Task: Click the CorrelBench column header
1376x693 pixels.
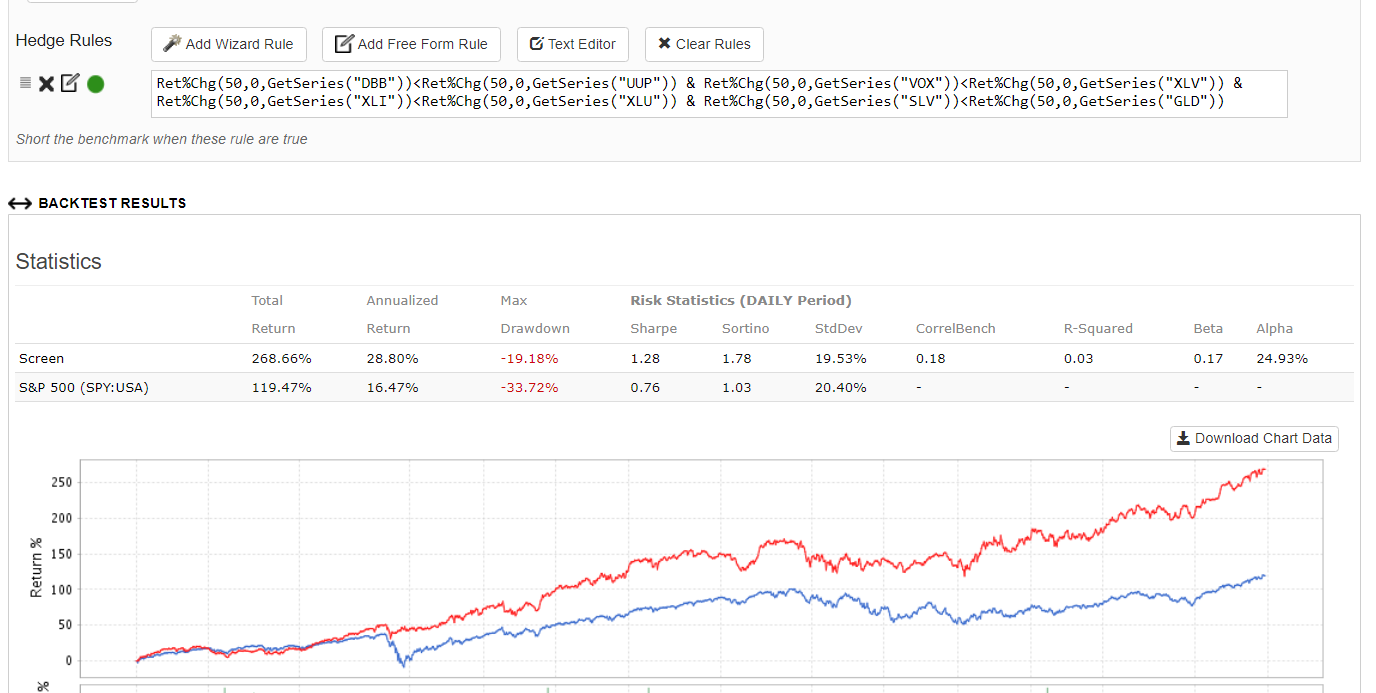Action: tap(955, 328)
